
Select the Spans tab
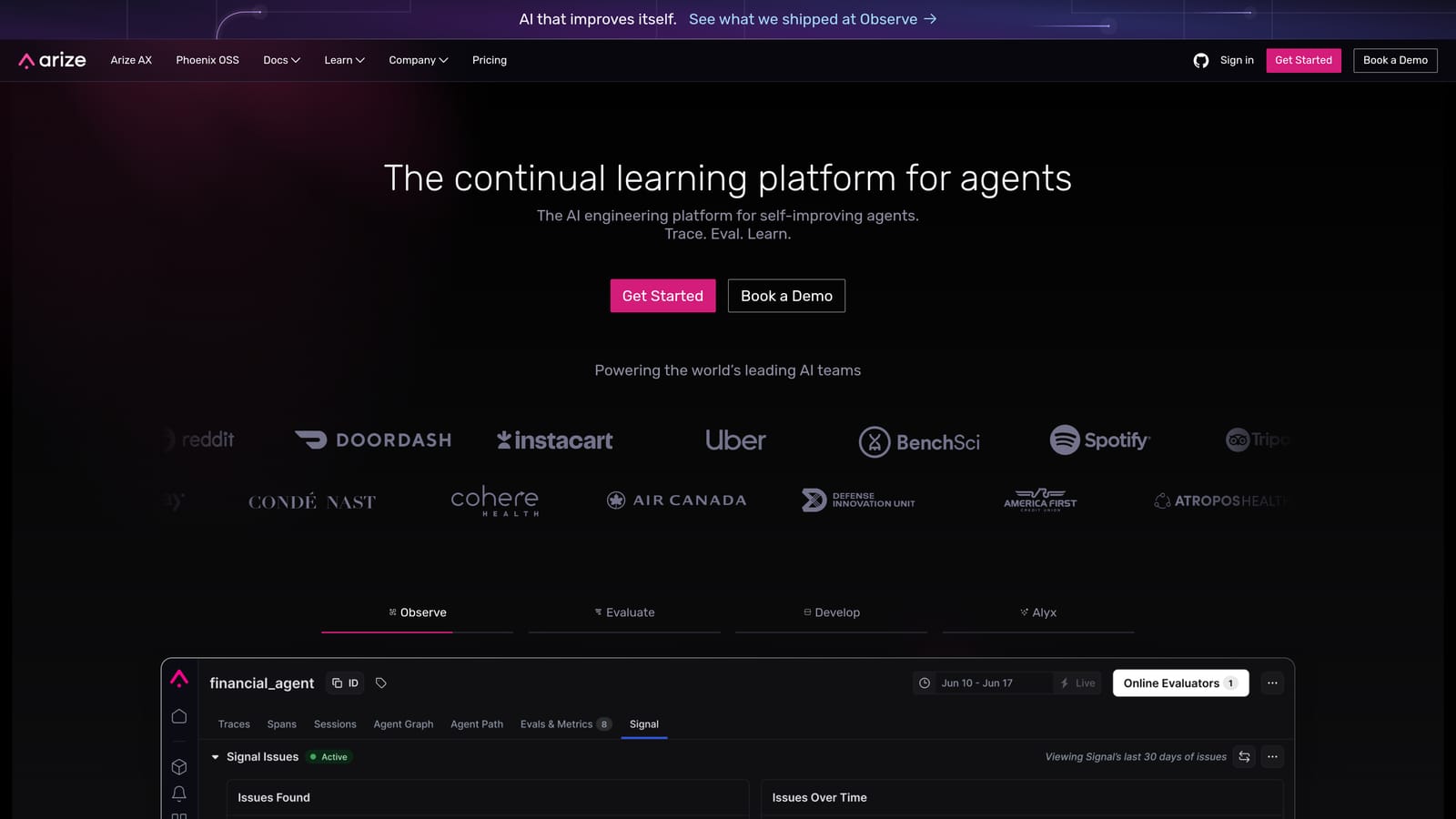tap(281, 724)
